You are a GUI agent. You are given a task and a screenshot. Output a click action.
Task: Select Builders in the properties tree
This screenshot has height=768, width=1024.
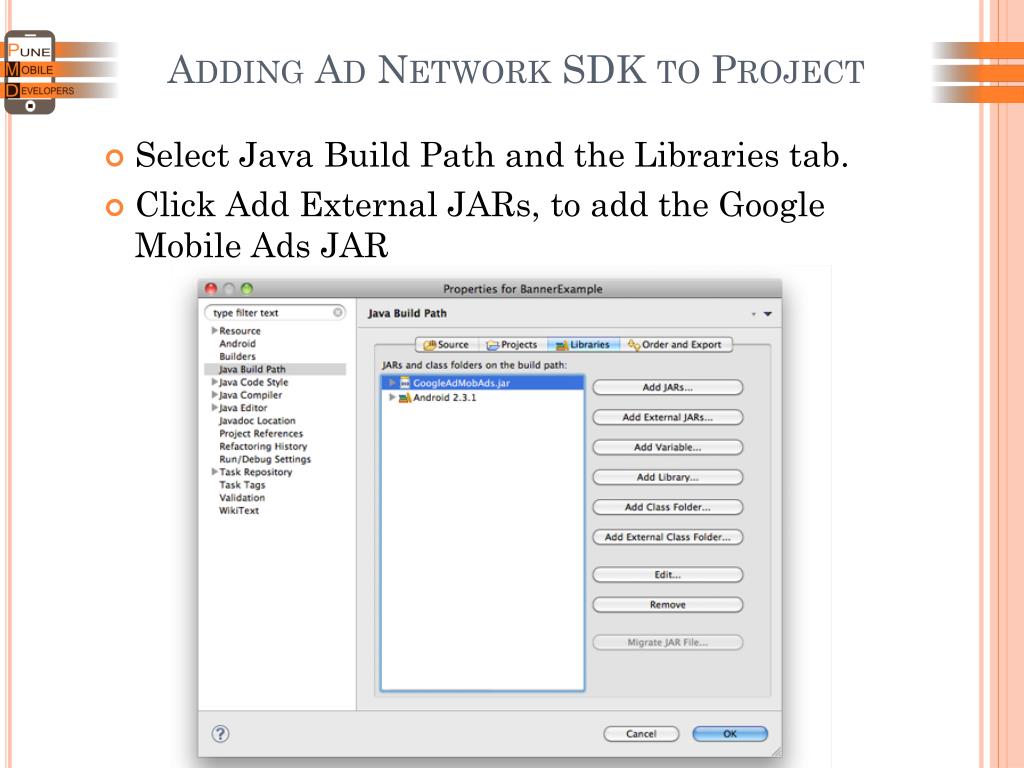coord(238,357)
